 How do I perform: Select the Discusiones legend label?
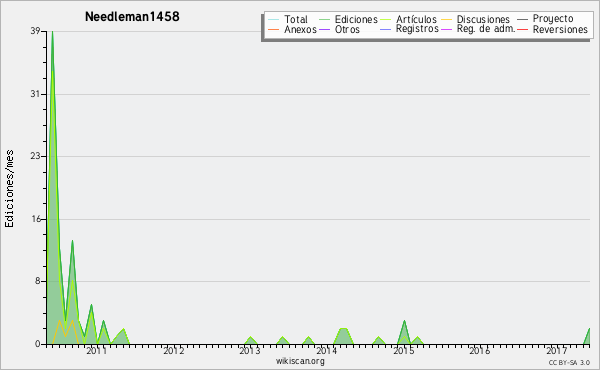(483, 19)
